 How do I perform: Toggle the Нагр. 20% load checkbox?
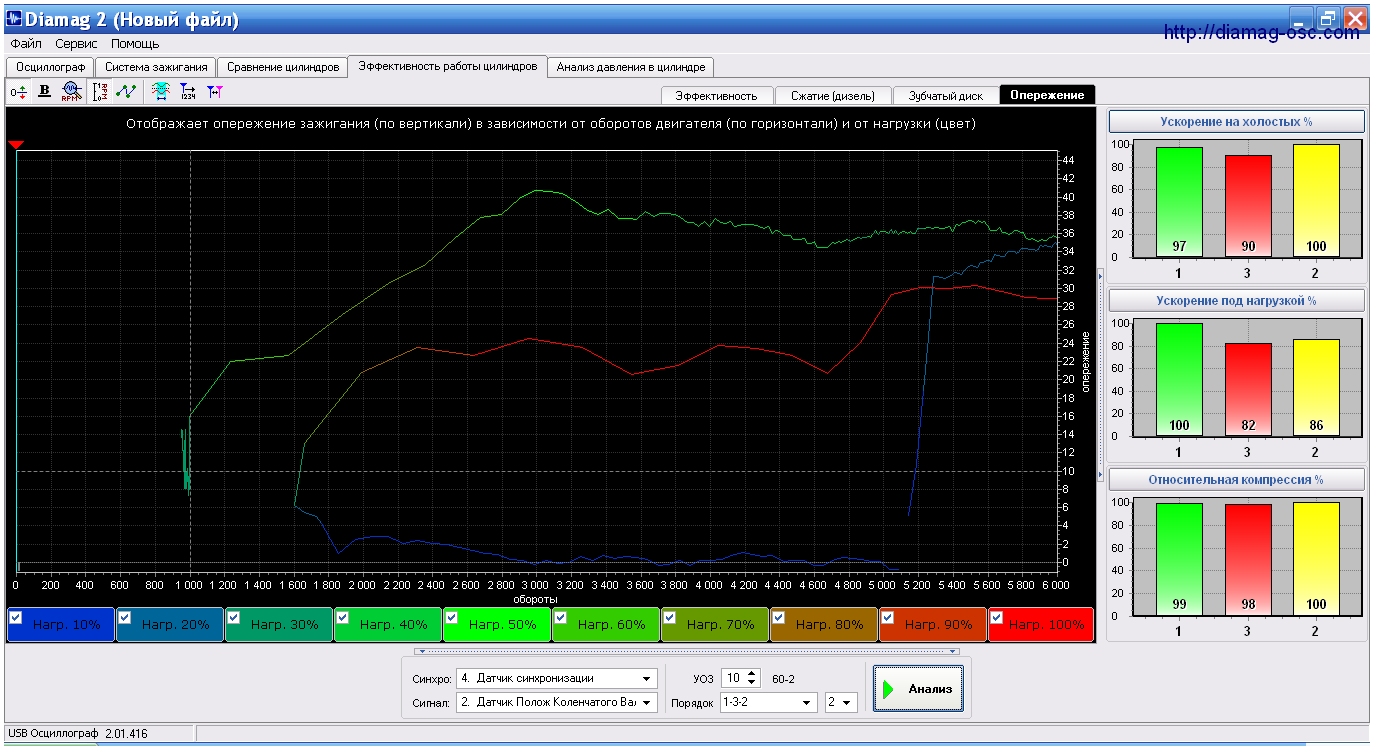(125, 618)
